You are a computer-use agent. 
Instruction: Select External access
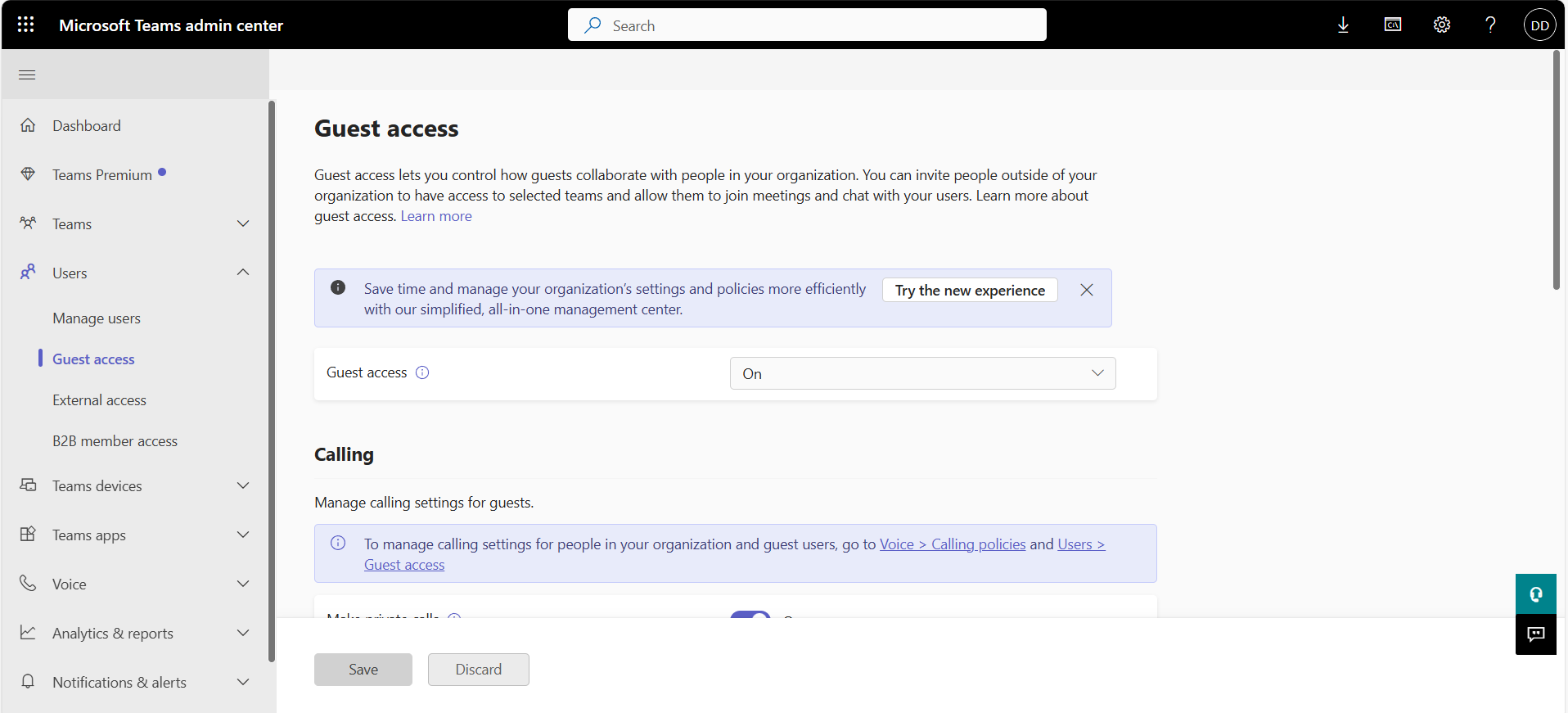[99, 399]
